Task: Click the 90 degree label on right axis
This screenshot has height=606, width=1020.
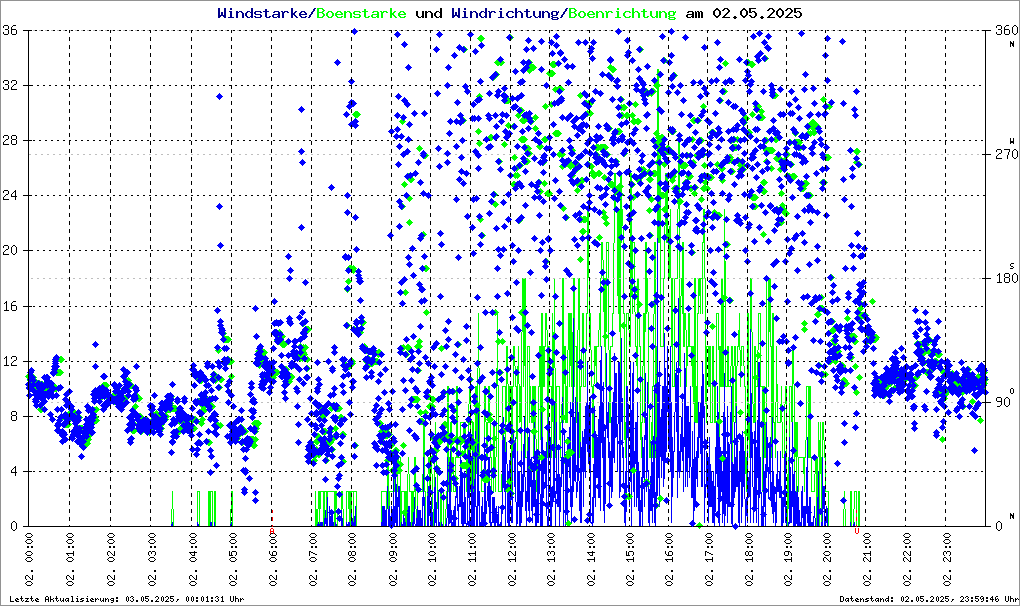Action: click(x=1002, y=402)
